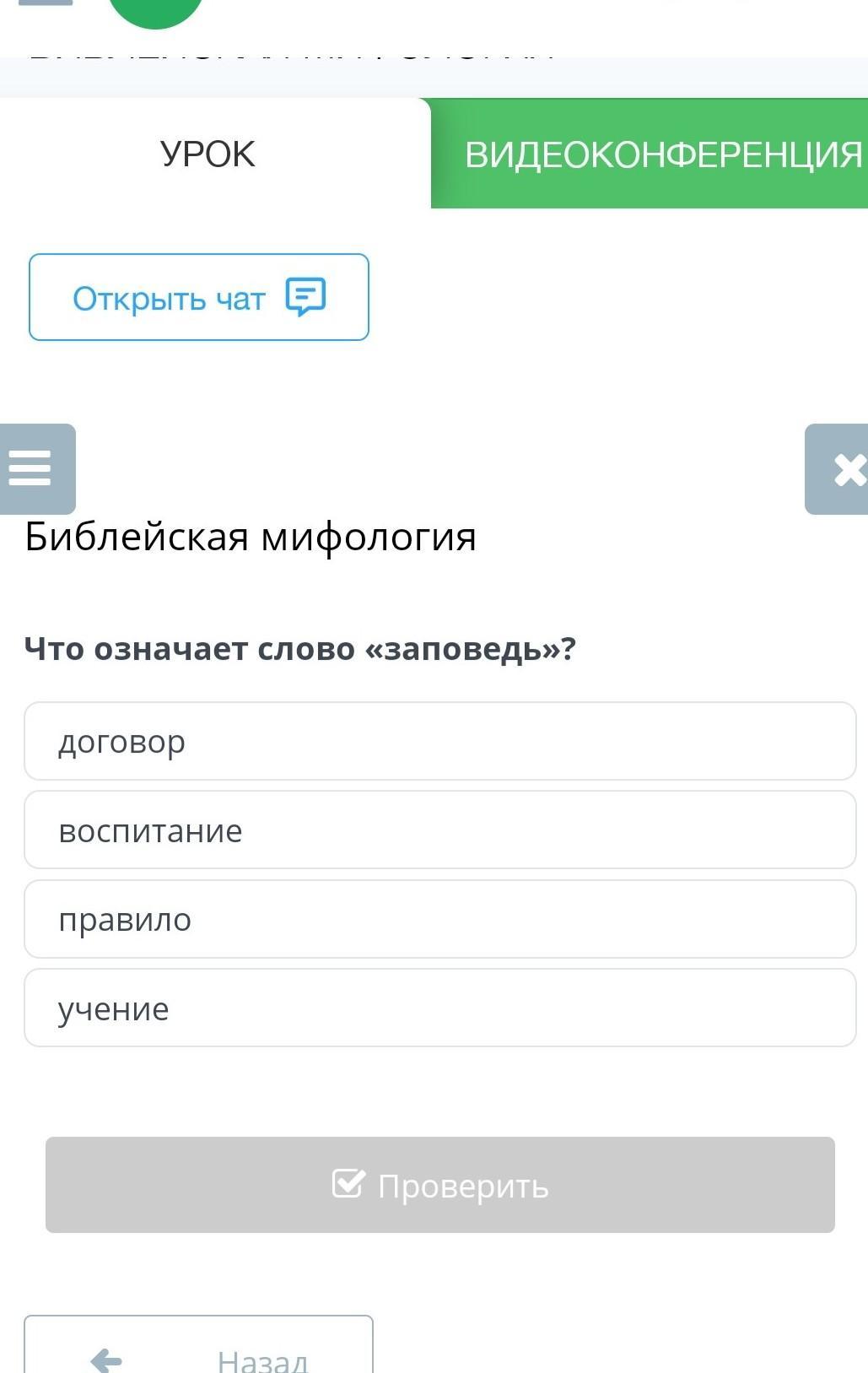
Task: Pick the answer «учение»
Action: tap(439, 1008)
